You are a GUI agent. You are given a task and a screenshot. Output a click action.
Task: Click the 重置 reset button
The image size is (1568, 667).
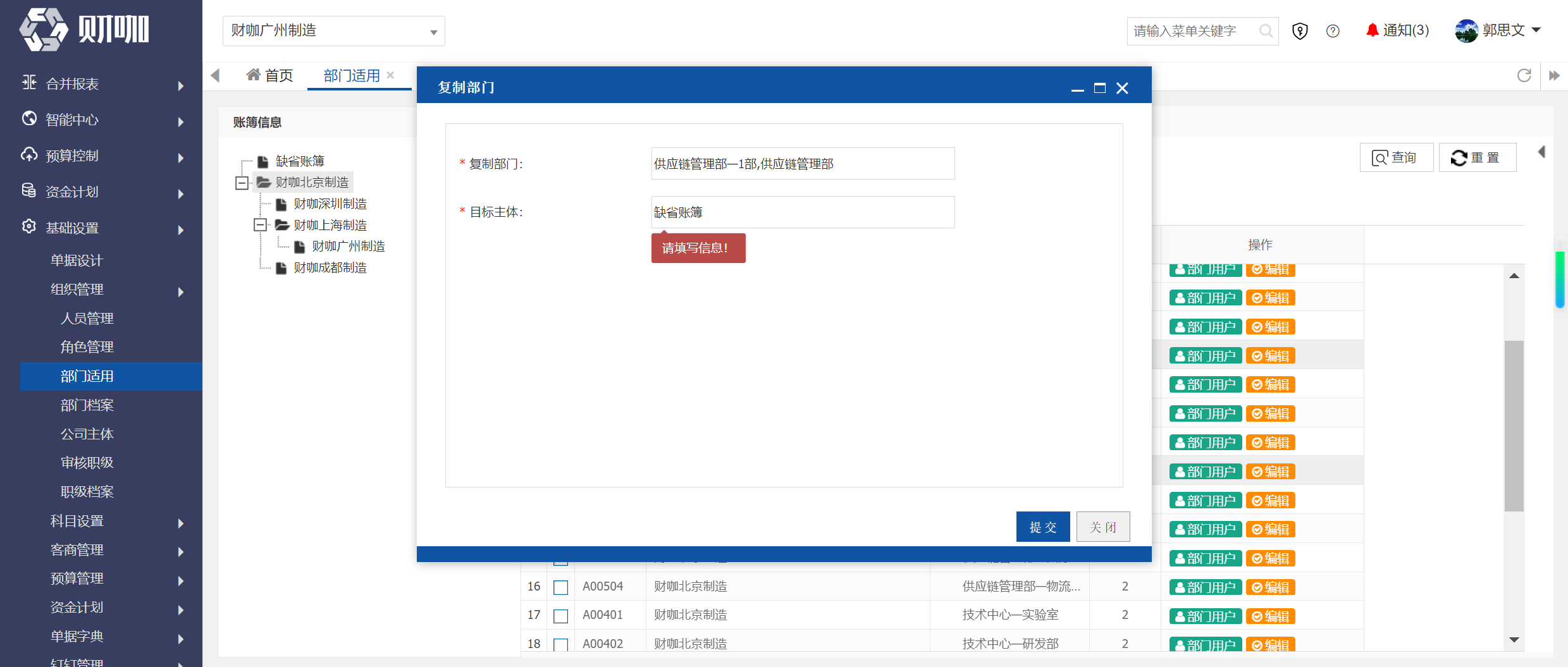pos(1478,157)
